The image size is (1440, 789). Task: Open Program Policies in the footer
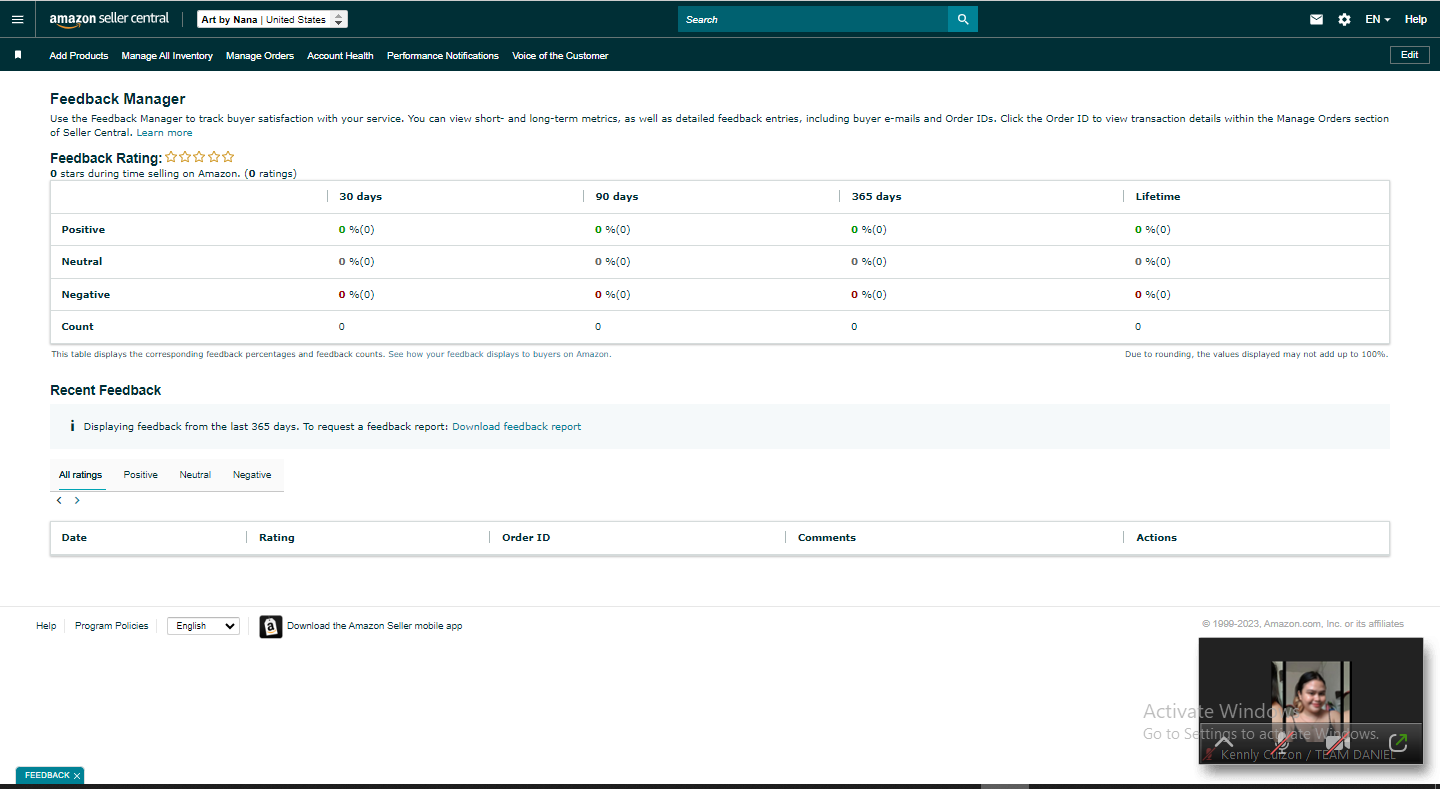(x=111, y=626)
